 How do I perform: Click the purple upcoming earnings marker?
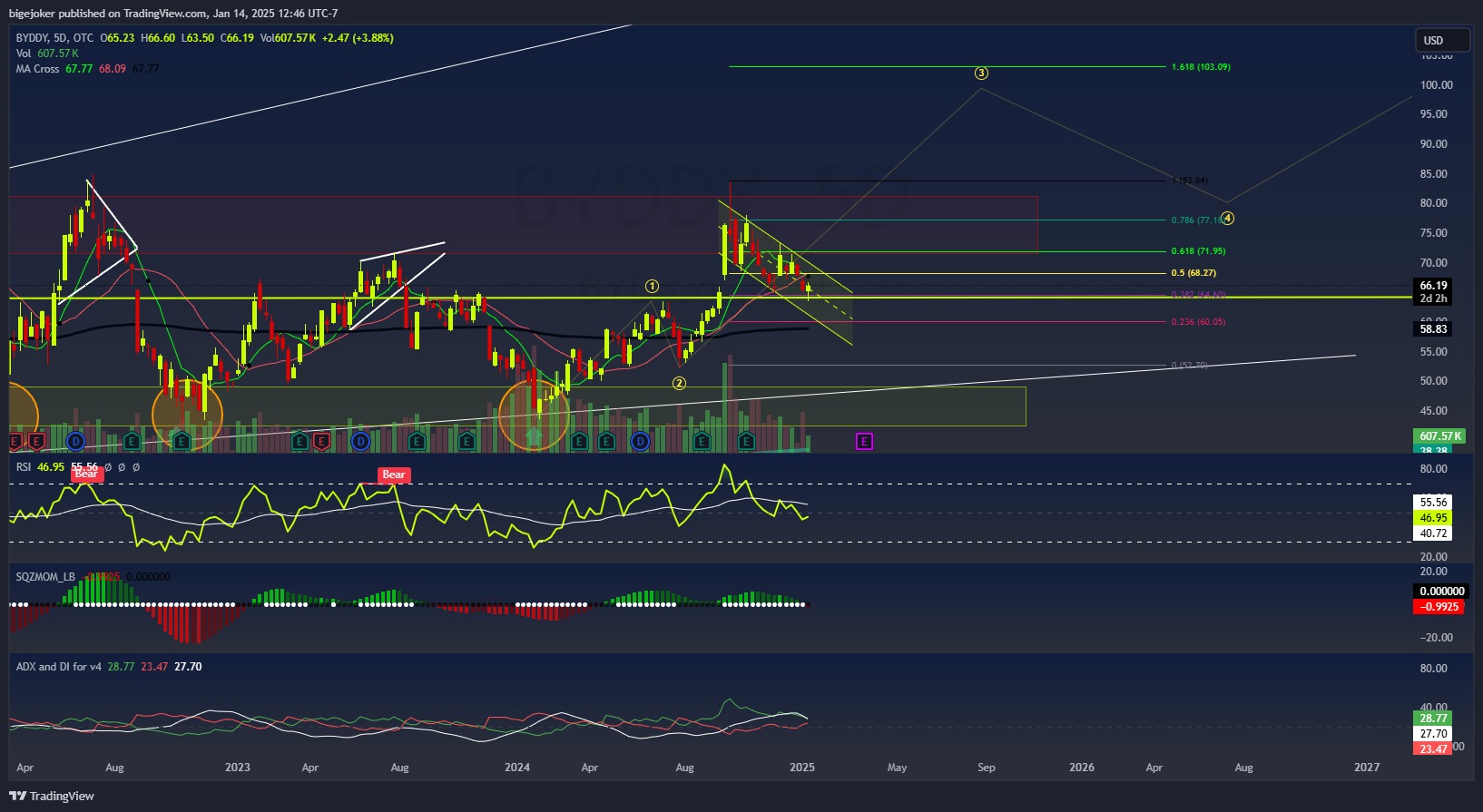point(864,442)
